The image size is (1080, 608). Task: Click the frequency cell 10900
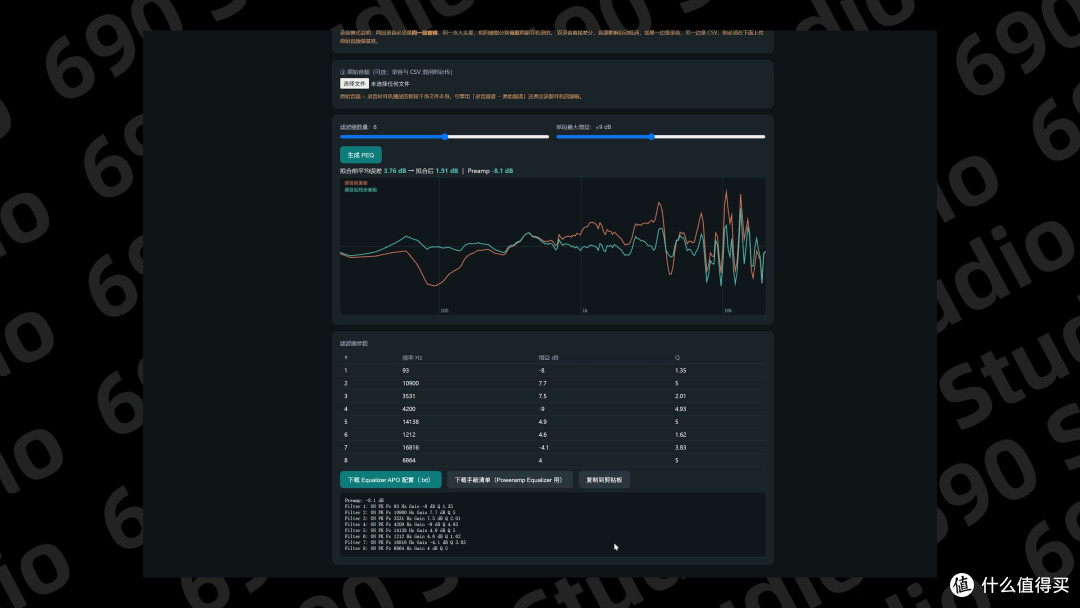tap(411, 384)
